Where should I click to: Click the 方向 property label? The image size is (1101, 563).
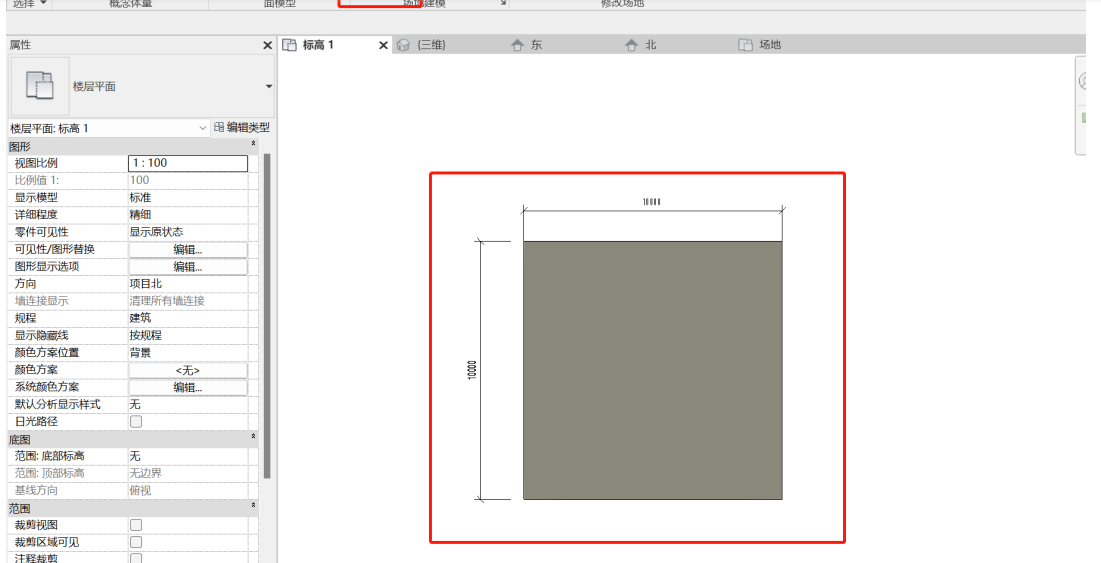click(x=25, y=284)
